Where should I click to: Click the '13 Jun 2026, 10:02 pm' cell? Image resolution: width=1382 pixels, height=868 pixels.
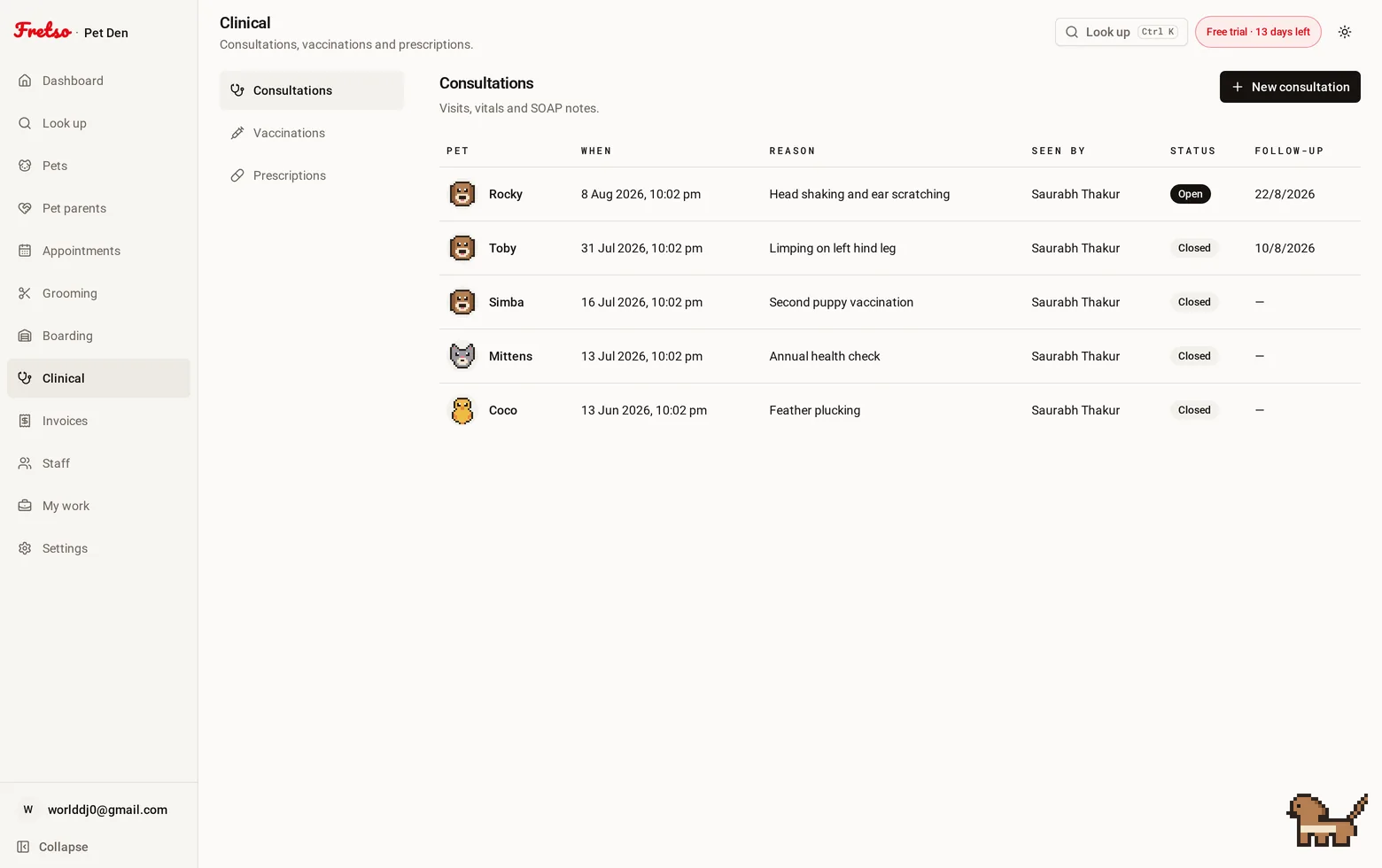pyautogui.click(x=644, y=410)
